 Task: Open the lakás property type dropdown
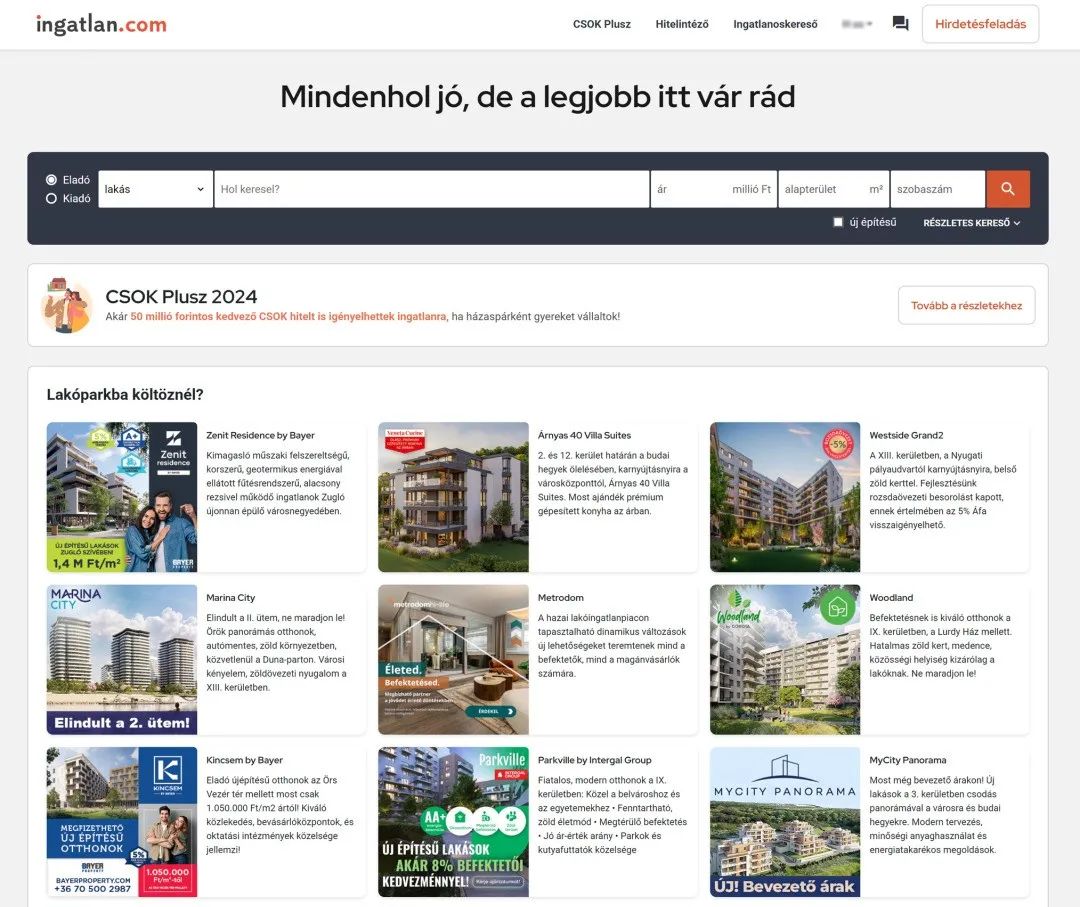click(155, 189)
